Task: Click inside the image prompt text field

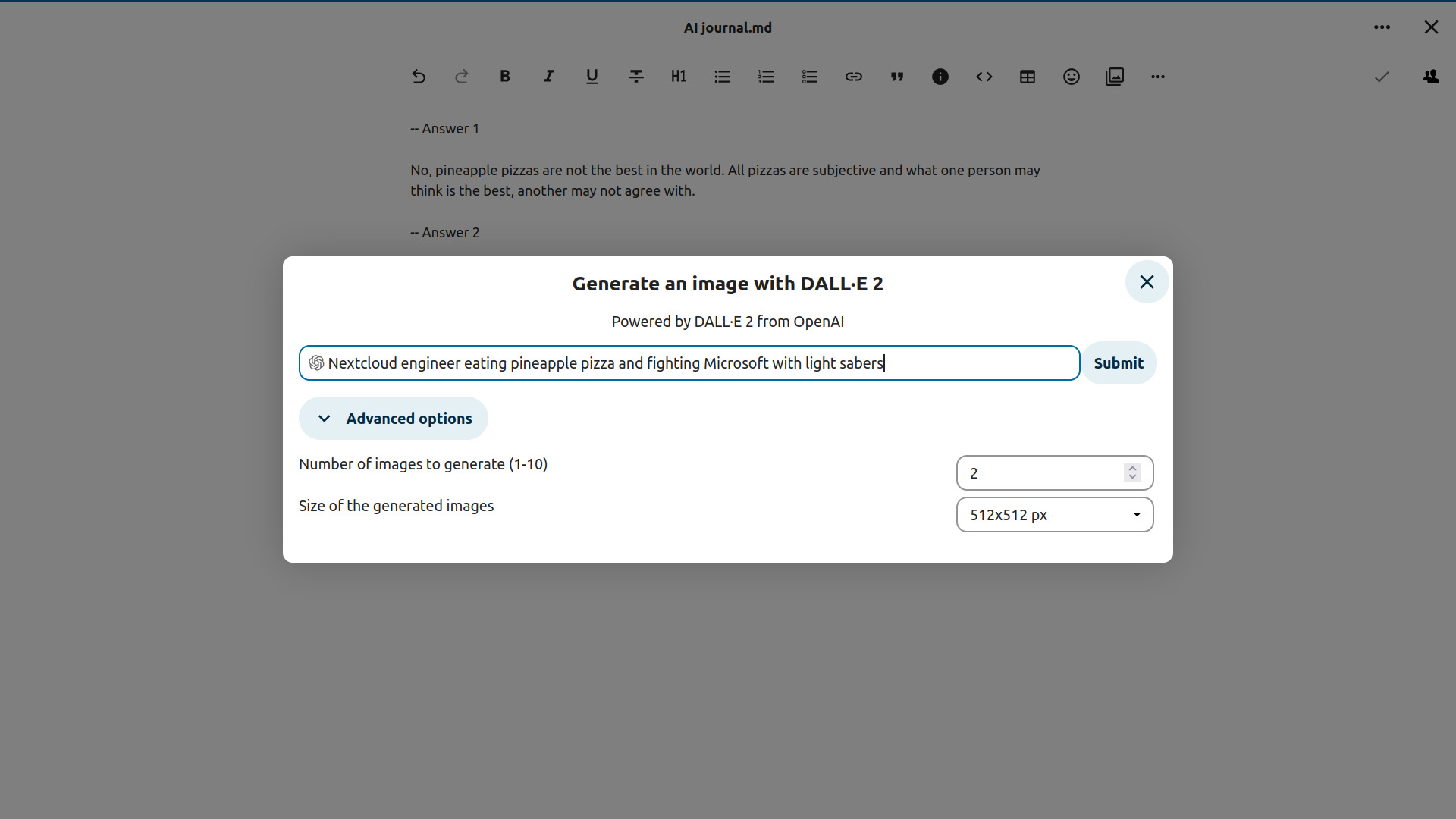Action: [689, 363]
